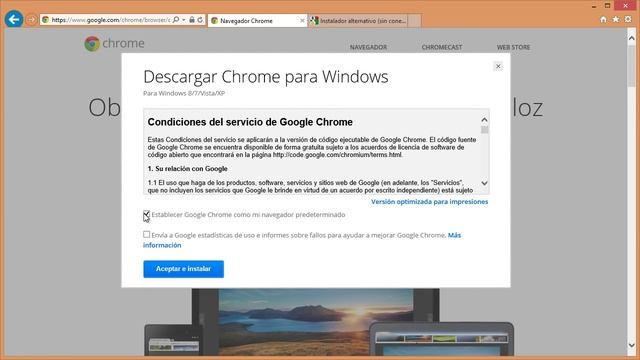Screen dimensions: 640x360
Task: Click the 'Condiciones del servicio de Google Chrome' heading
Action: (250, 122)
